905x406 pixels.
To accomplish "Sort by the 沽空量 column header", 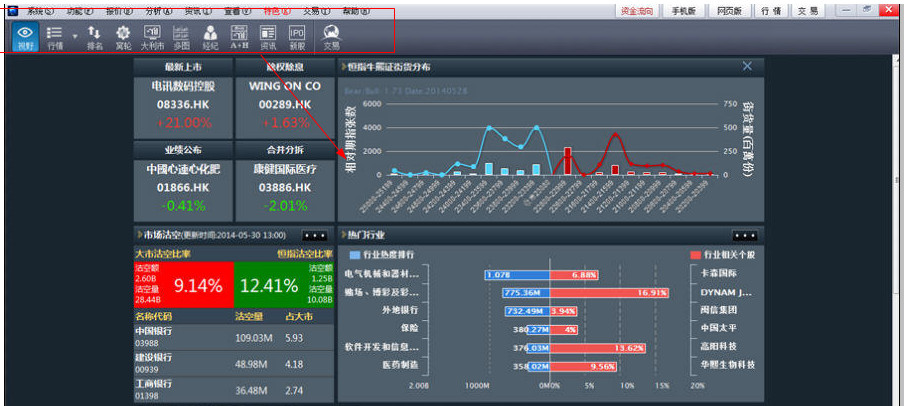I will click(x=249, y=316).
